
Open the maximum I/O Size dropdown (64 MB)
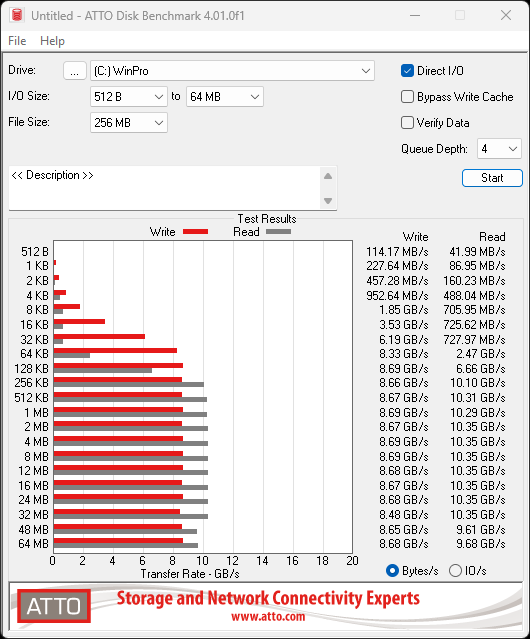click(225, 97)
